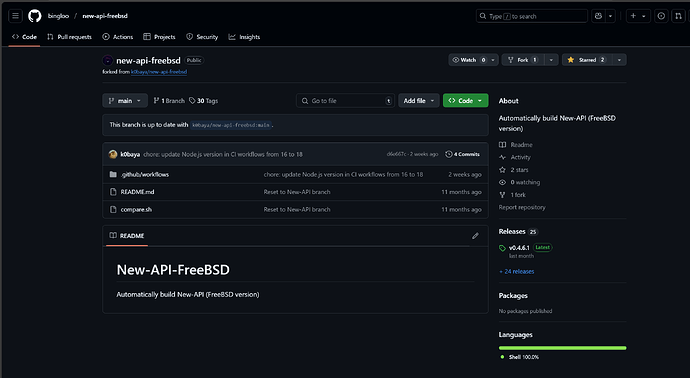Screen dimensions: 690x378
Task: Open the Security tab
Action: (202, 37)
